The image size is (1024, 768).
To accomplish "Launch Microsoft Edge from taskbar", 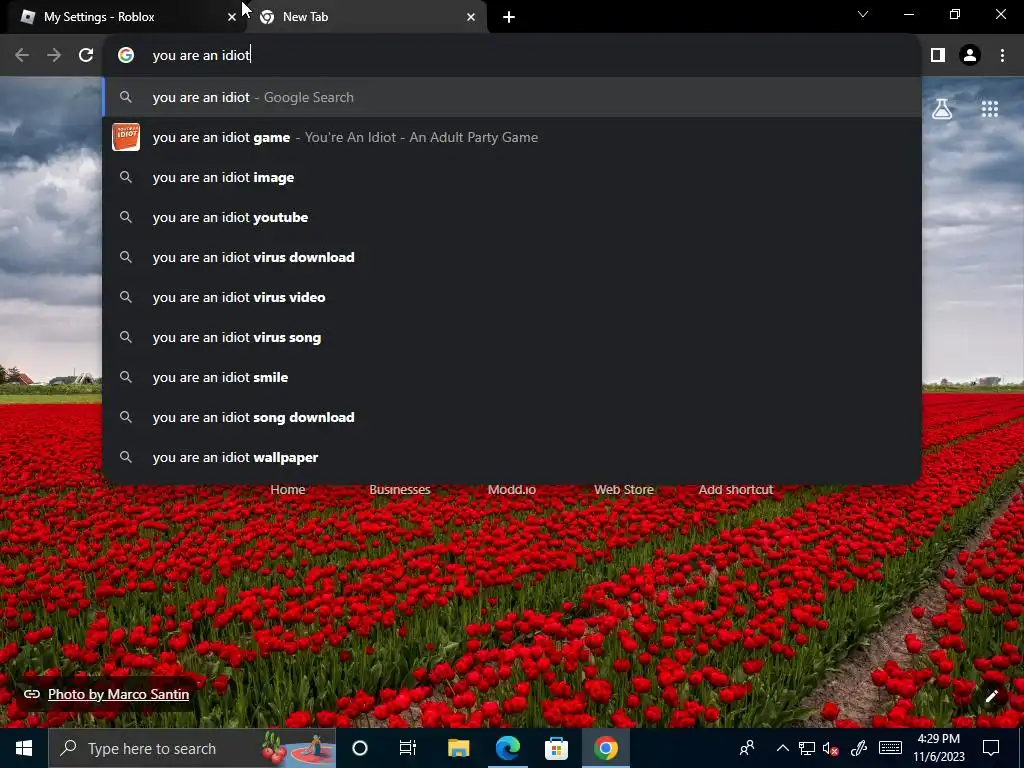I will (x=507, y=748).
